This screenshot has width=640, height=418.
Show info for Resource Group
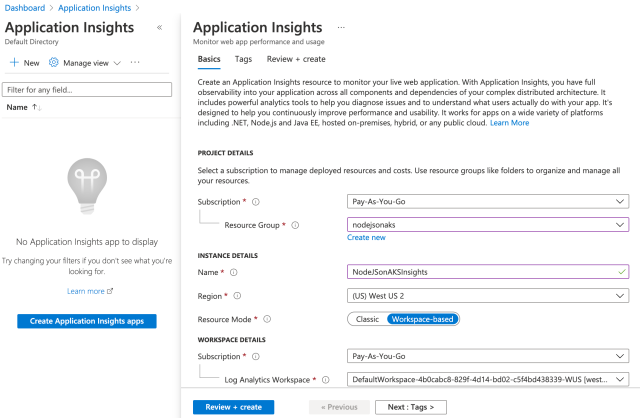[x=295, y=225]
